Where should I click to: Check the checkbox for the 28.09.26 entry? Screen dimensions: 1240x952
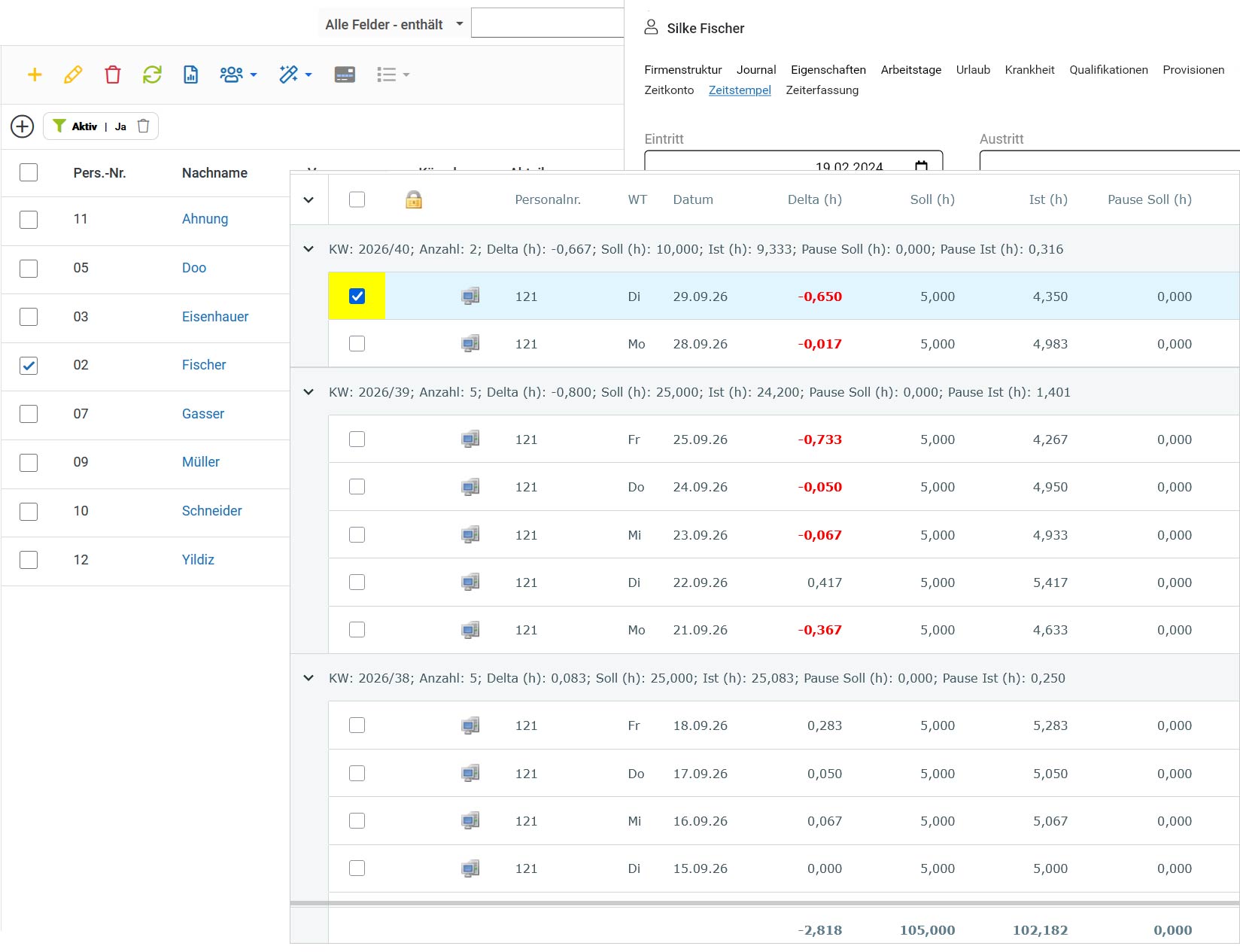(x=357, y=344)
